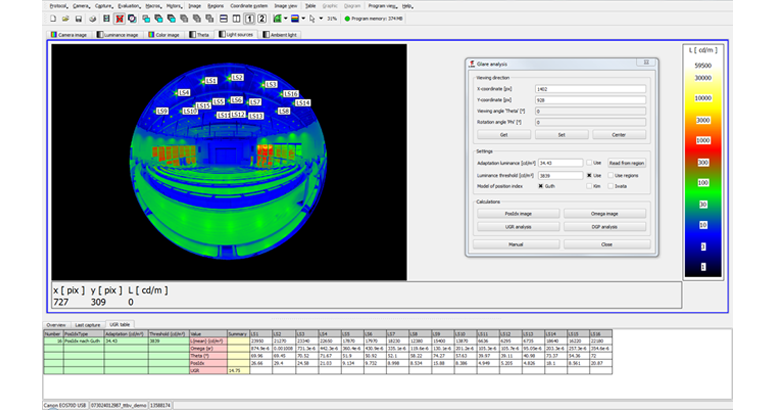The width and height of the screenshot is (775, 410).
Task: Click the film strip capture icon
Action: [x=106, y=19]
